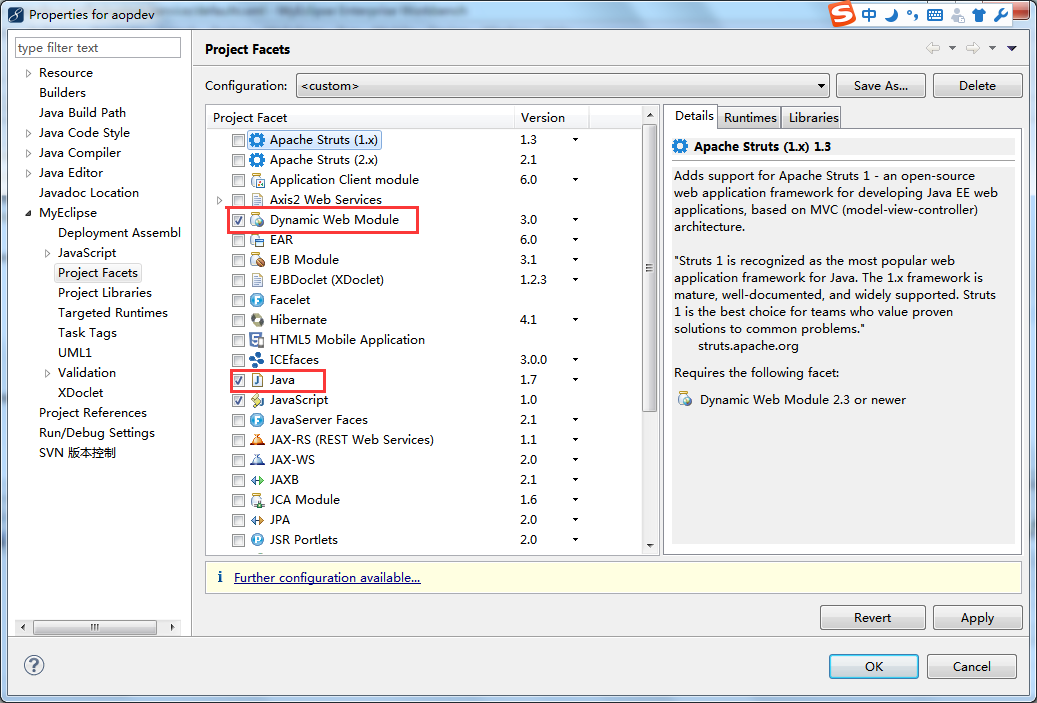Click the Apache Struts (1.x) facet icon
This screenshot has height=703, width=1037.
[257, 140]
